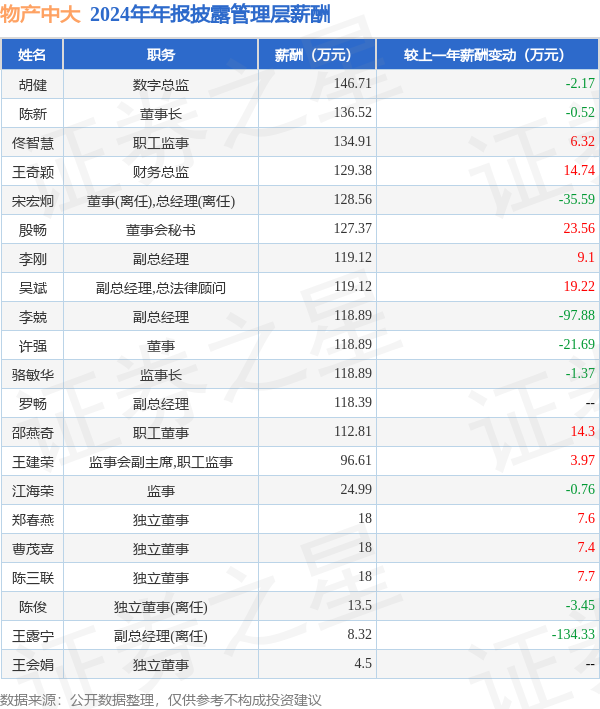Viewport: 600px width, 709px height.
Task: Click change value -2.17
Action: 580,83
